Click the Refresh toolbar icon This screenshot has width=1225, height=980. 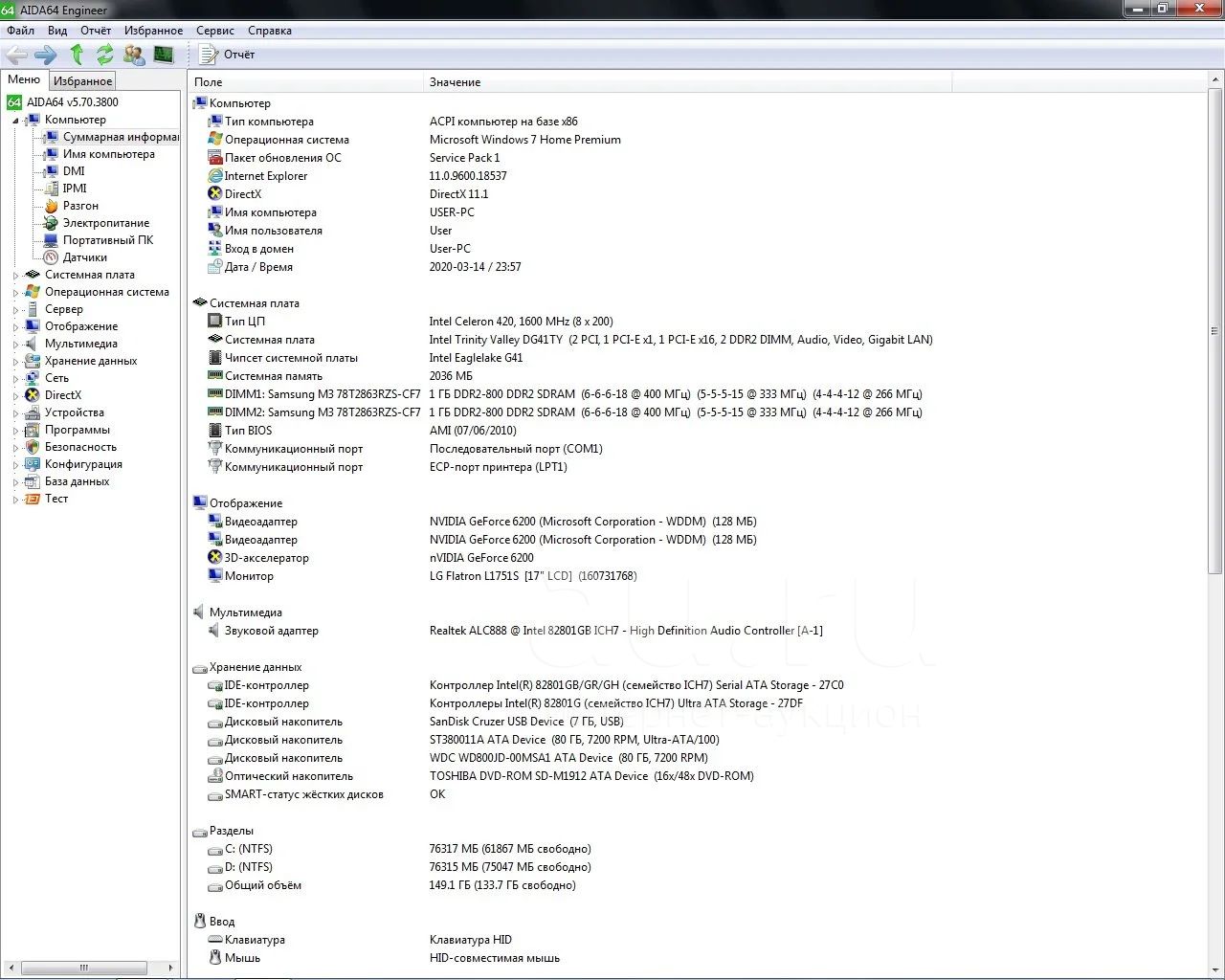coord(104,55)
